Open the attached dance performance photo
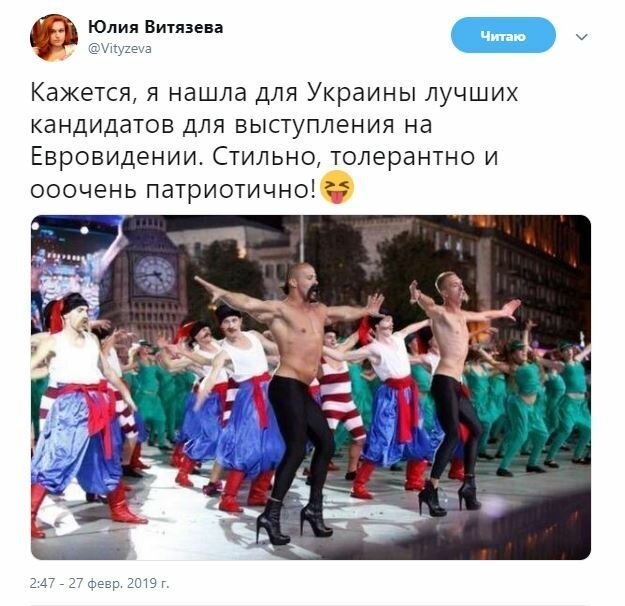This screenshot has height=606, width=625. [x=311, y=387]
